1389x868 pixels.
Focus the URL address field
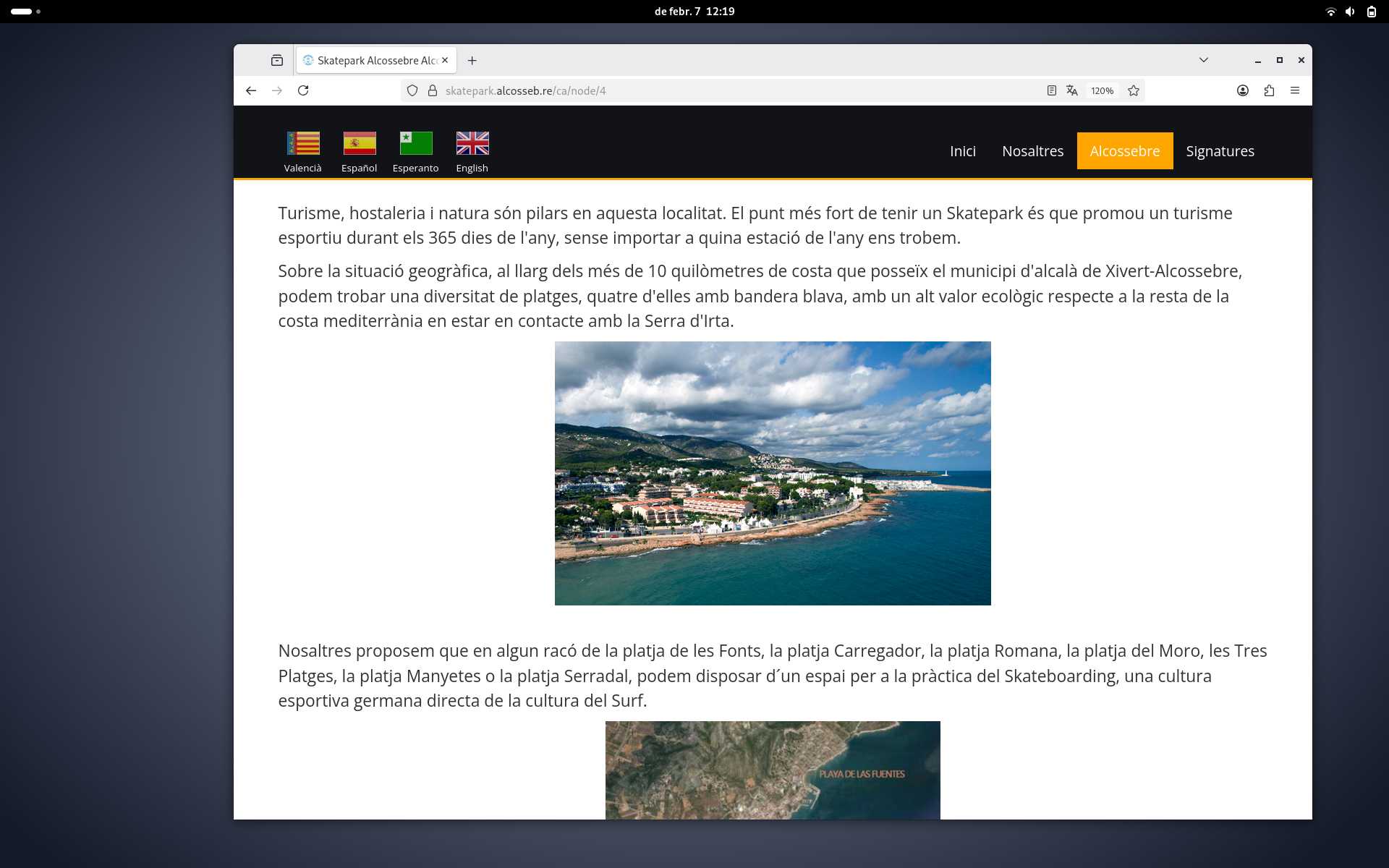click(x=738, y=90)
